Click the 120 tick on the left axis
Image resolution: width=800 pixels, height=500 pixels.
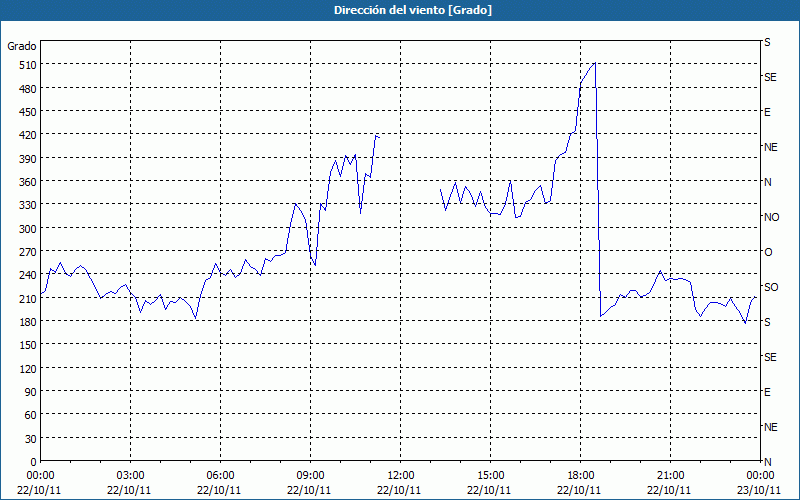[28, 369]
